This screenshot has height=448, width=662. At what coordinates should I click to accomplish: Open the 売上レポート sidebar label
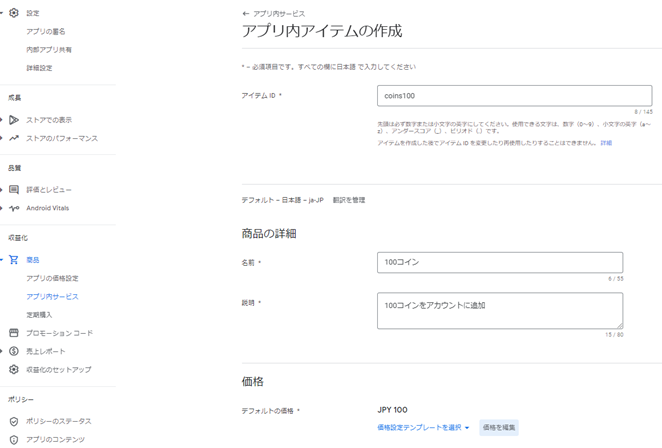(x=46, y=351)
